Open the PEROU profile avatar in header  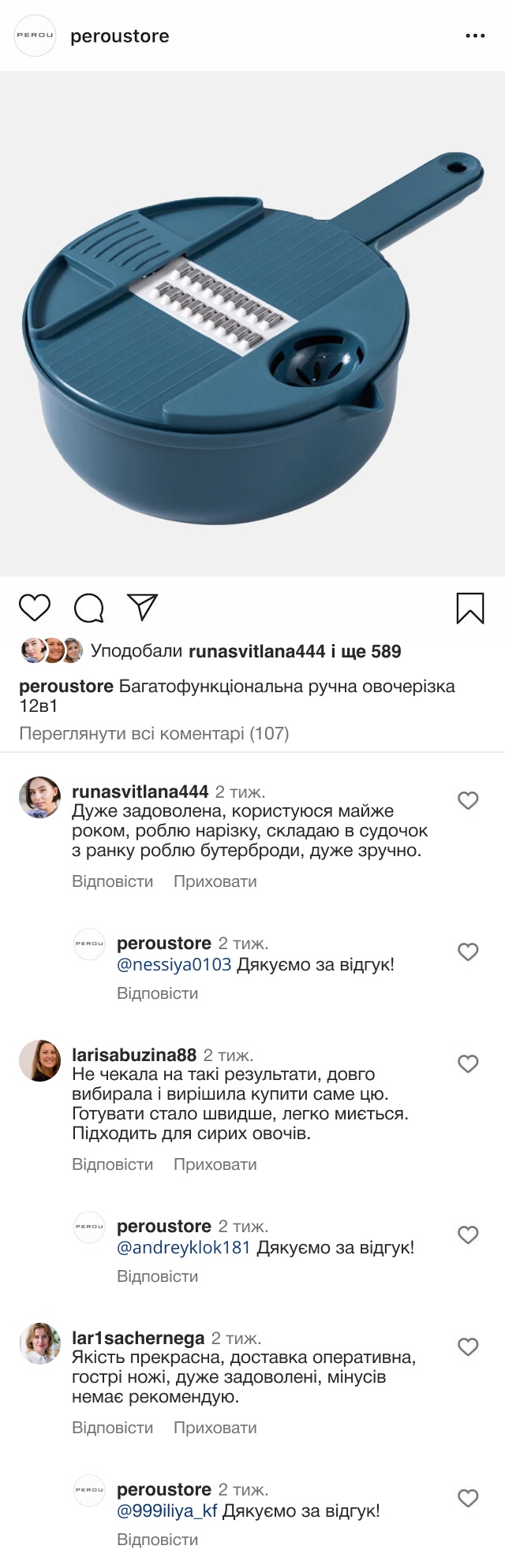36,36
